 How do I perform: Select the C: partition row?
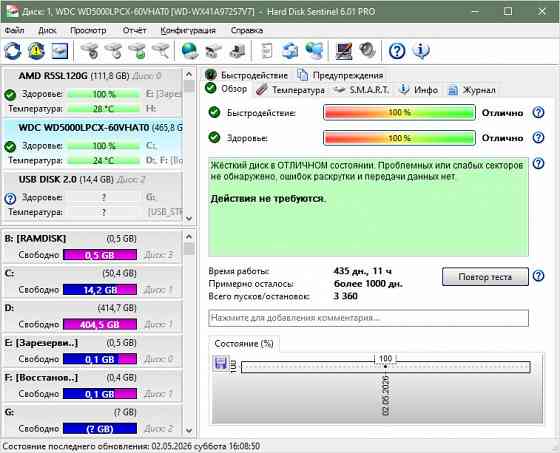(93, 282)
